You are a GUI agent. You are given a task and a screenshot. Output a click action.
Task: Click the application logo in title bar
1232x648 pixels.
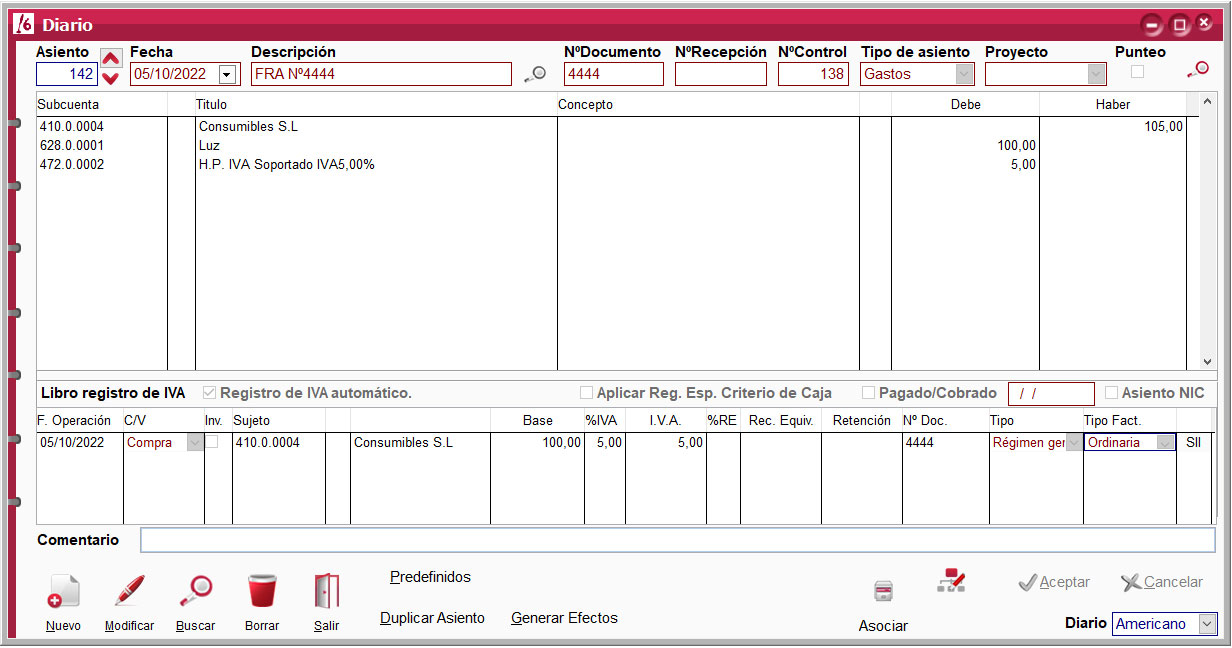tap(24, 24)
